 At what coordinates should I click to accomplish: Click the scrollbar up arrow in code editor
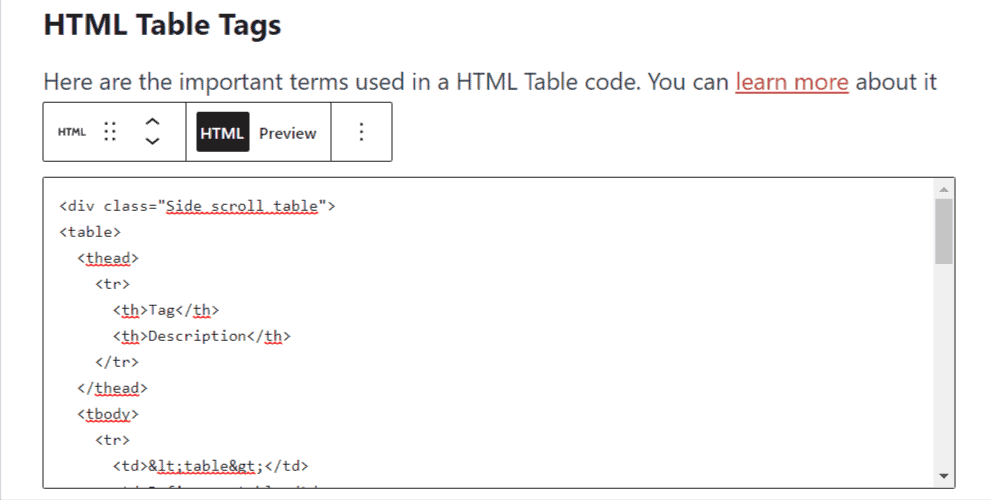[x=944, y=190]
